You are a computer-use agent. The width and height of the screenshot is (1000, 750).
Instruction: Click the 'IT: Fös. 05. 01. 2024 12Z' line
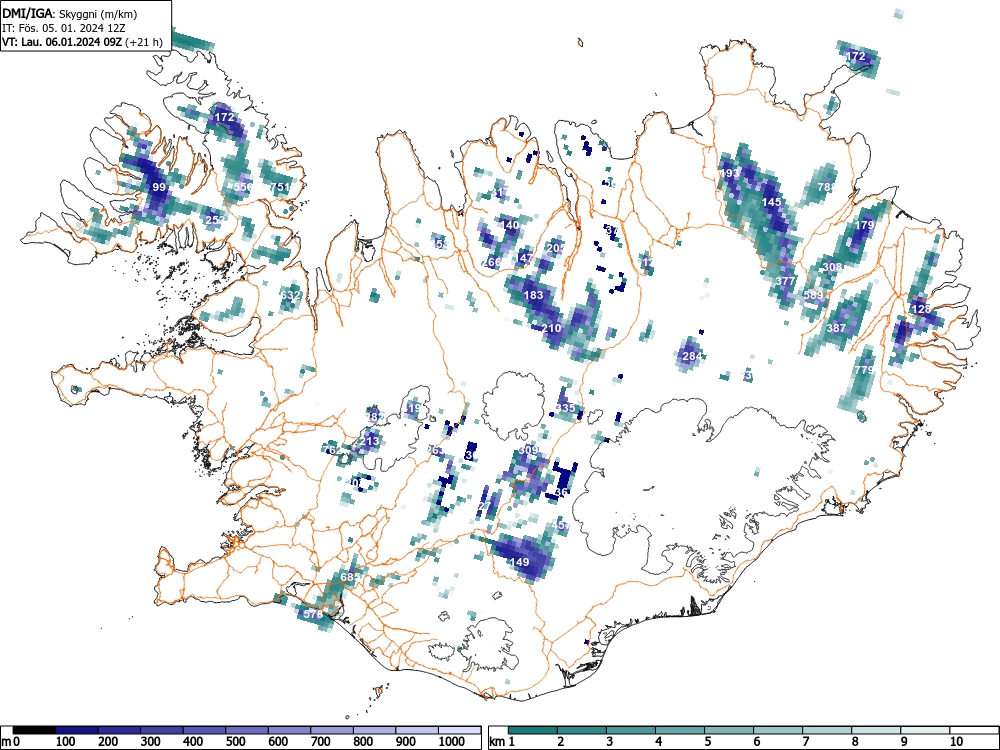pyautogui.click(x=64, y=28)
